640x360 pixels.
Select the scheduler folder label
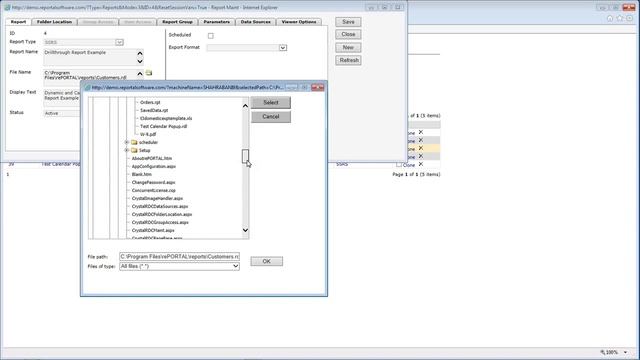coord(148,142)
